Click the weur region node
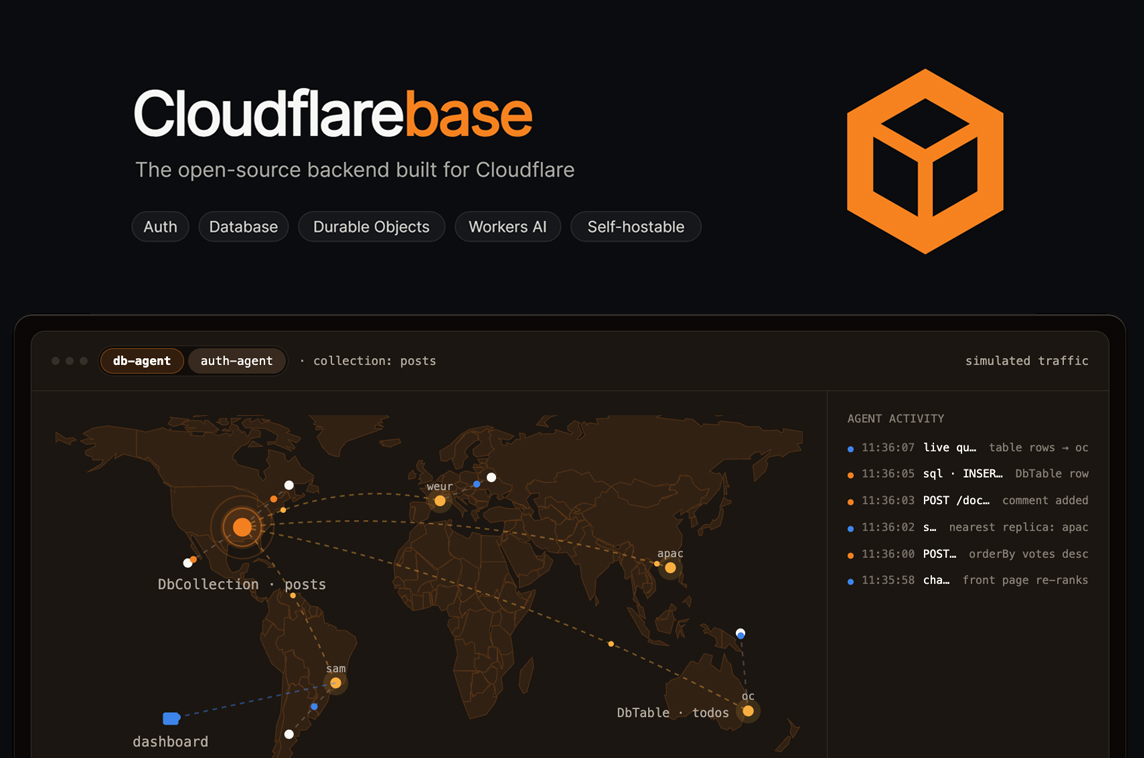 point(439,501)
